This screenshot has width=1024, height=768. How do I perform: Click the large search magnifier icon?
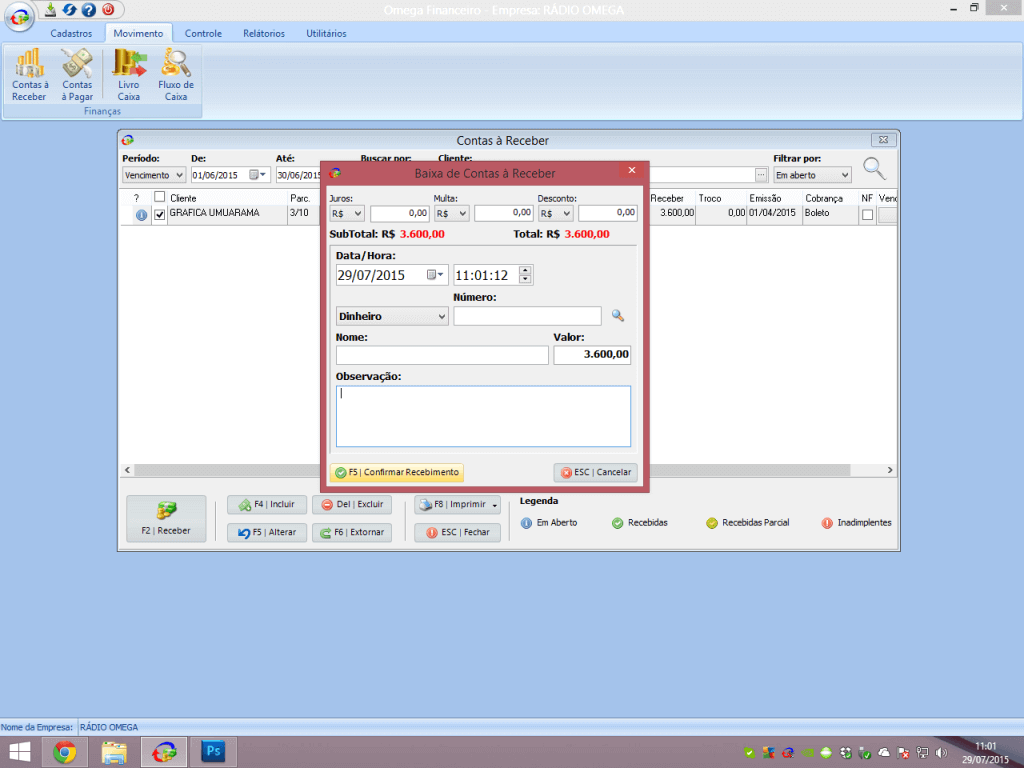click(875, 169)
